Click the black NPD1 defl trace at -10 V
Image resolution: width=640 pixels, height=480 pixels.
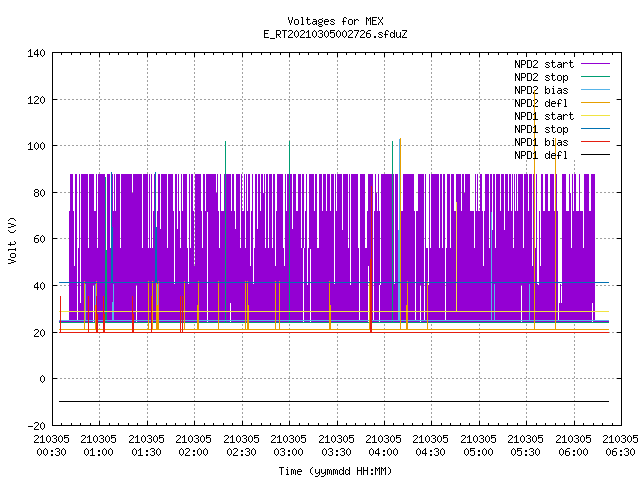(334, 402)
